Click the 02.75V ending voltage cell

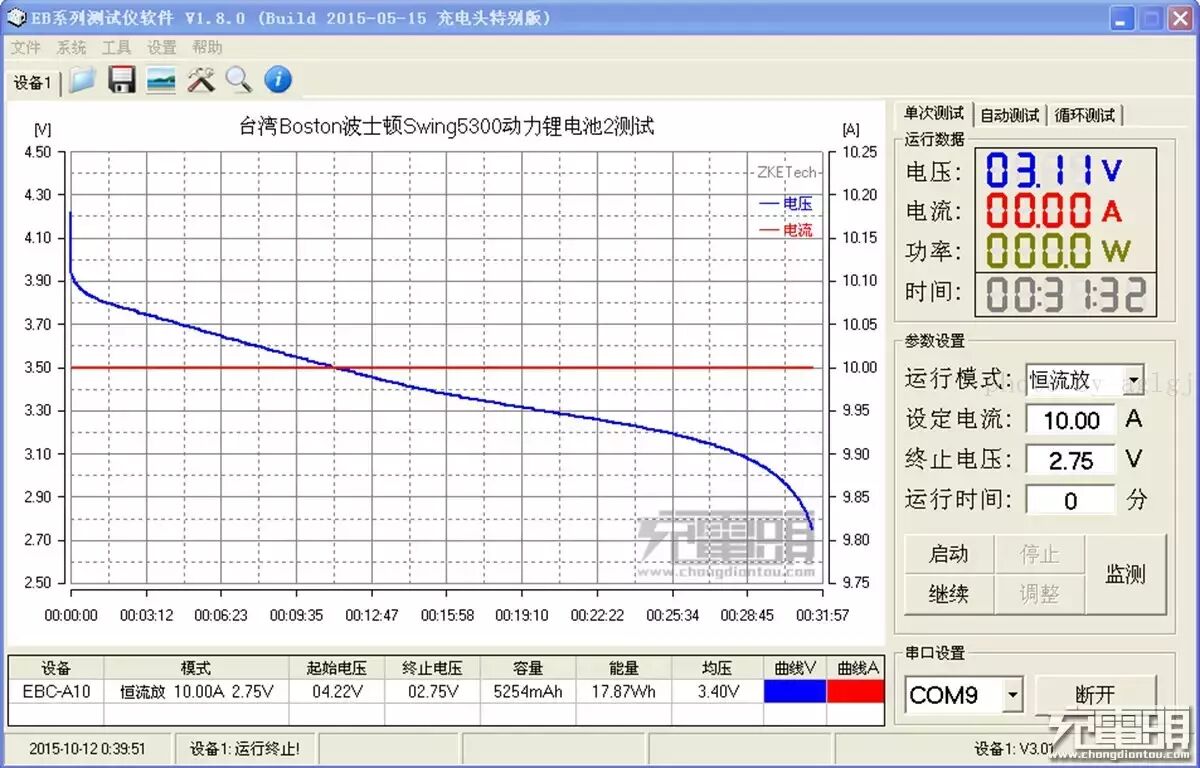[433, 691]
